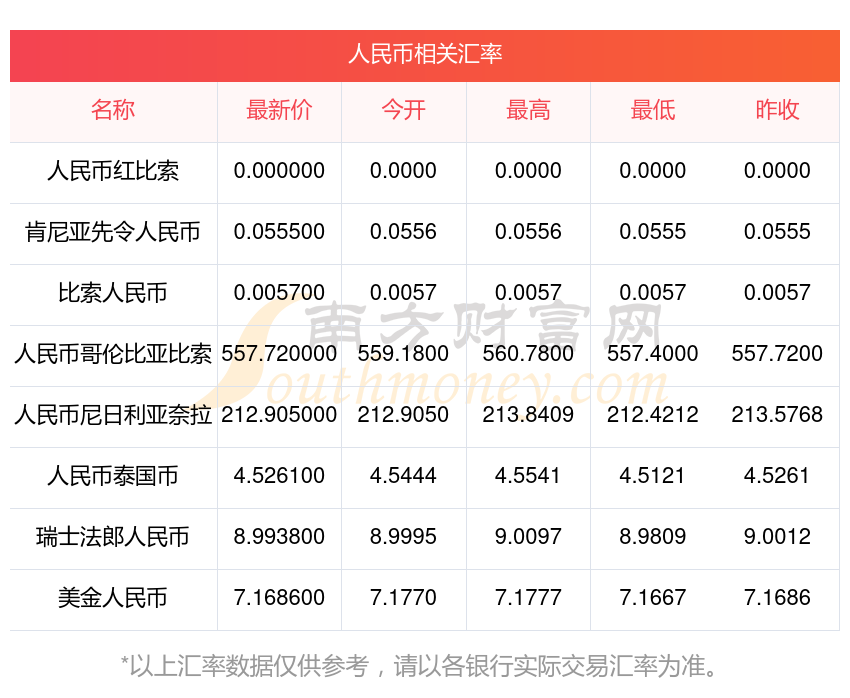The width and height of the screenshot is (850, 698).
Task: Click the 比索人民币 row name
Action: point(113,293)
